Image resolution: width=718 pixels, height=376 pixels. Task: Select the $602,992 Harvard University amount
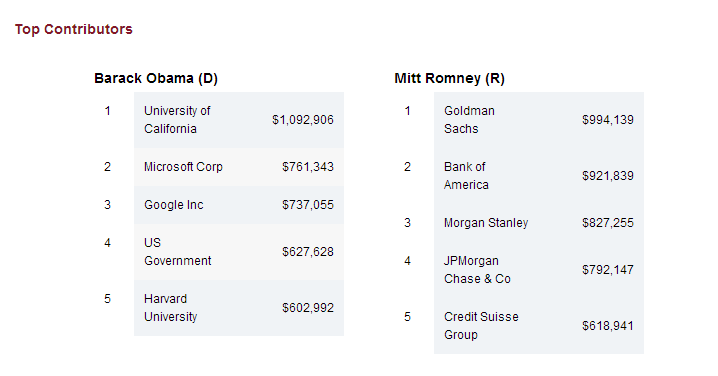[x=308, y=308]
